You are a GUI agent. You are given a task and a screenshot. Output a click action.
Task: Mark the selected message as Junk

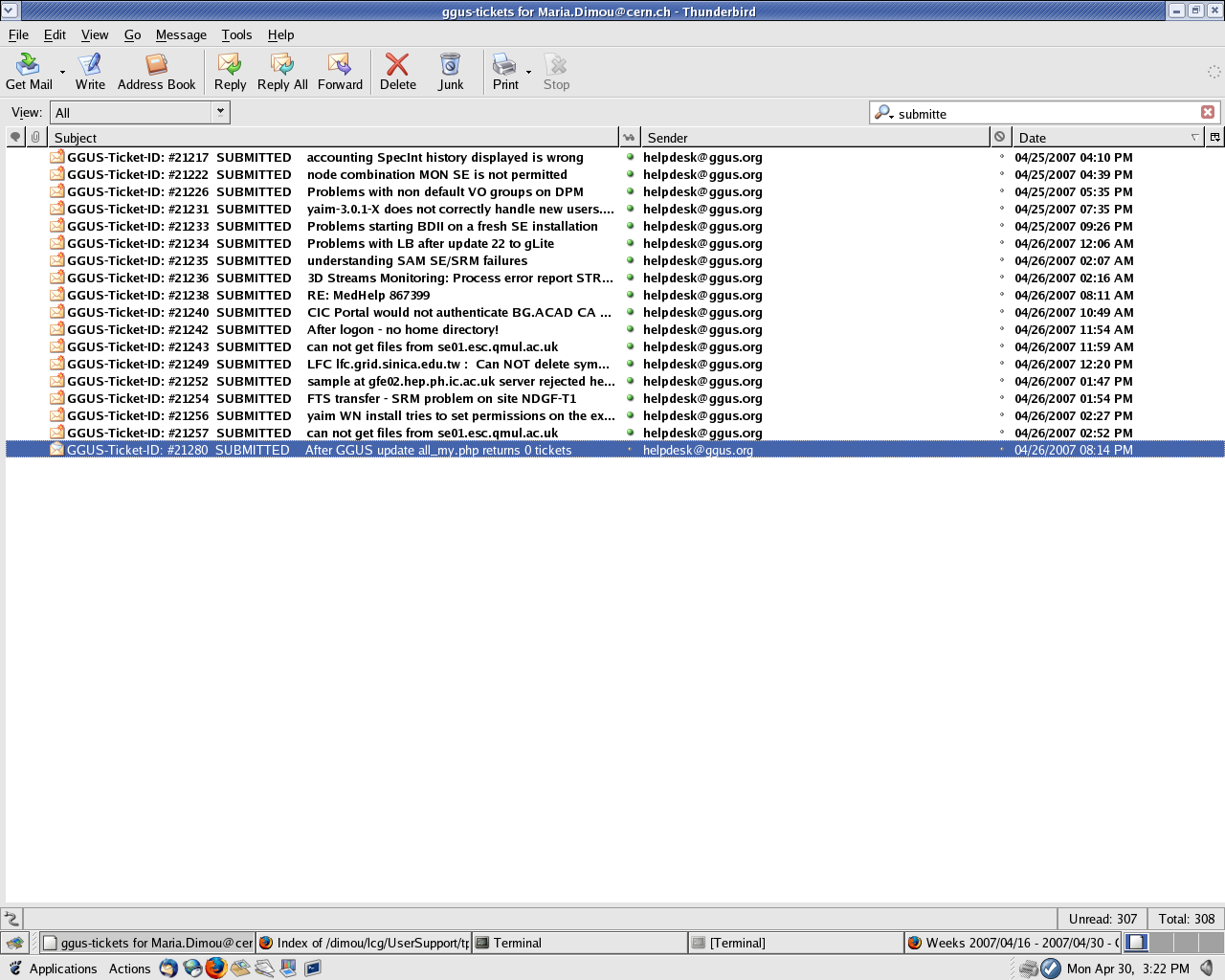[x=450, y=72]
